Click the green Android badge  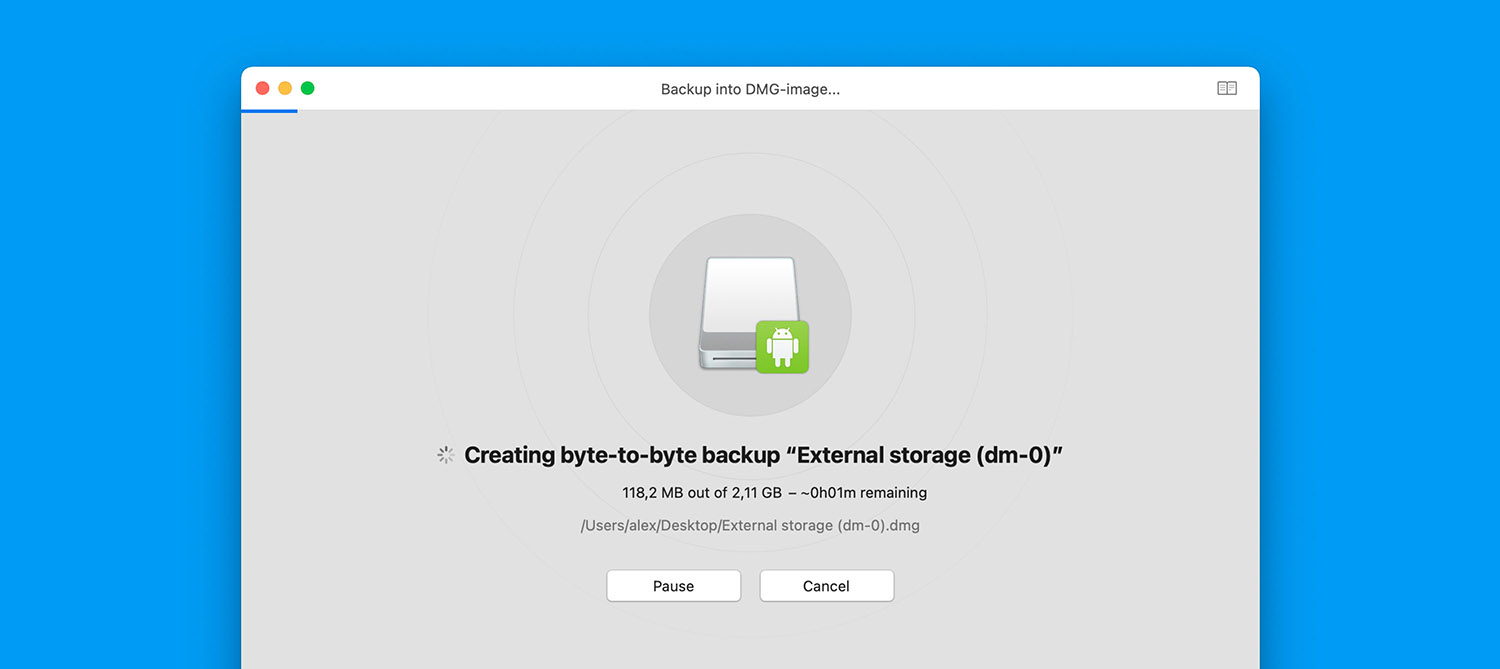[782, 346]
